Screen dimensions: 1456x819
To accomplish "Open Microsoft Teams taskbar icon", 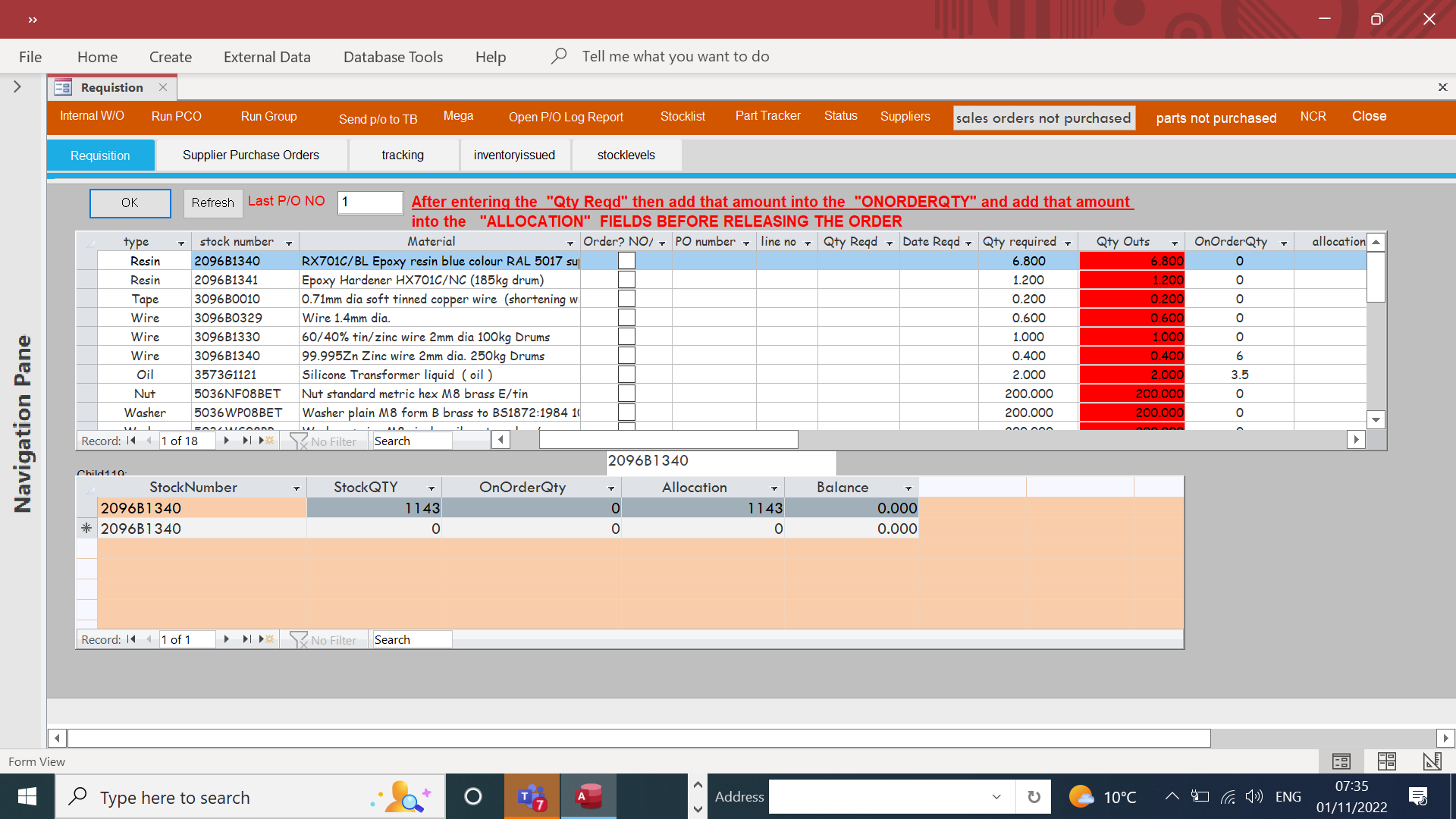I will click(x=532, y=796).
